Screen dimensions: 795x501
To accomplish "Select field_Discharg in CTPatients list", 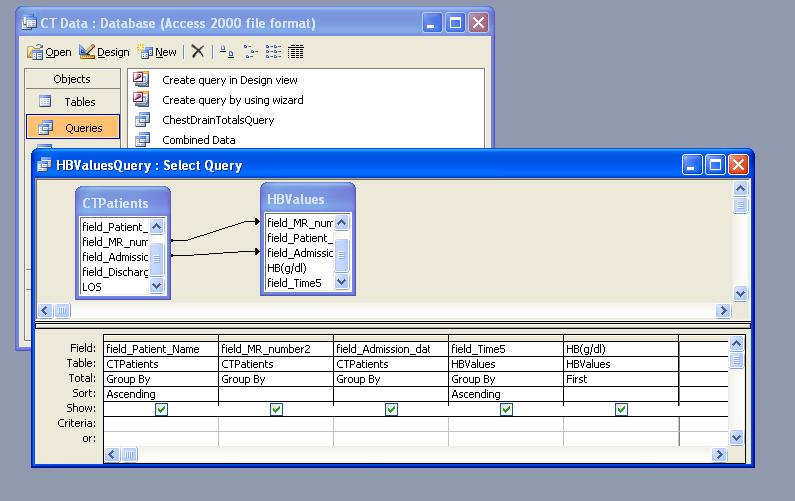I will 115,272.
